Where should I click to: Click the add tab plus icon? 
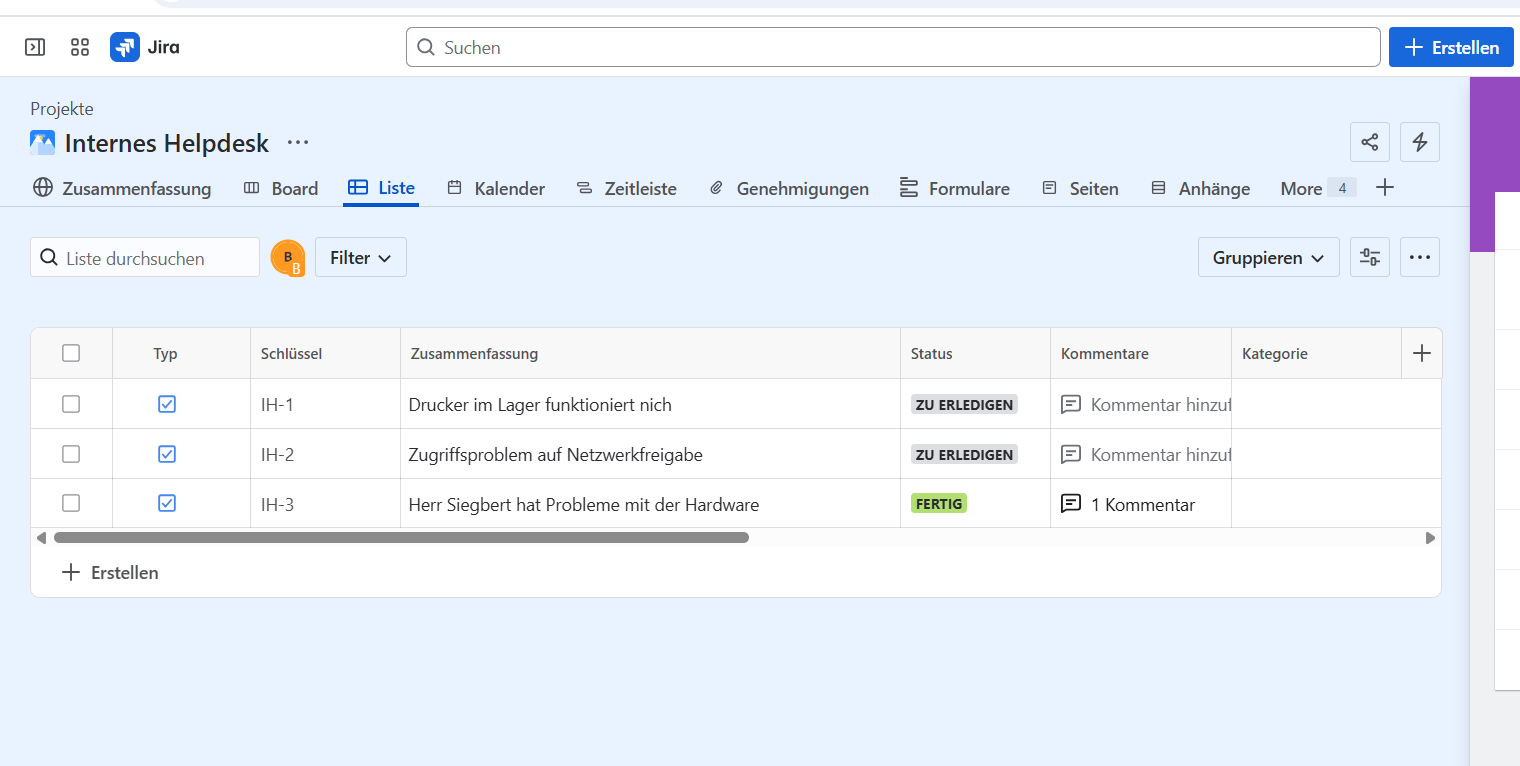pyautogui.click(x=1385, y=188)
